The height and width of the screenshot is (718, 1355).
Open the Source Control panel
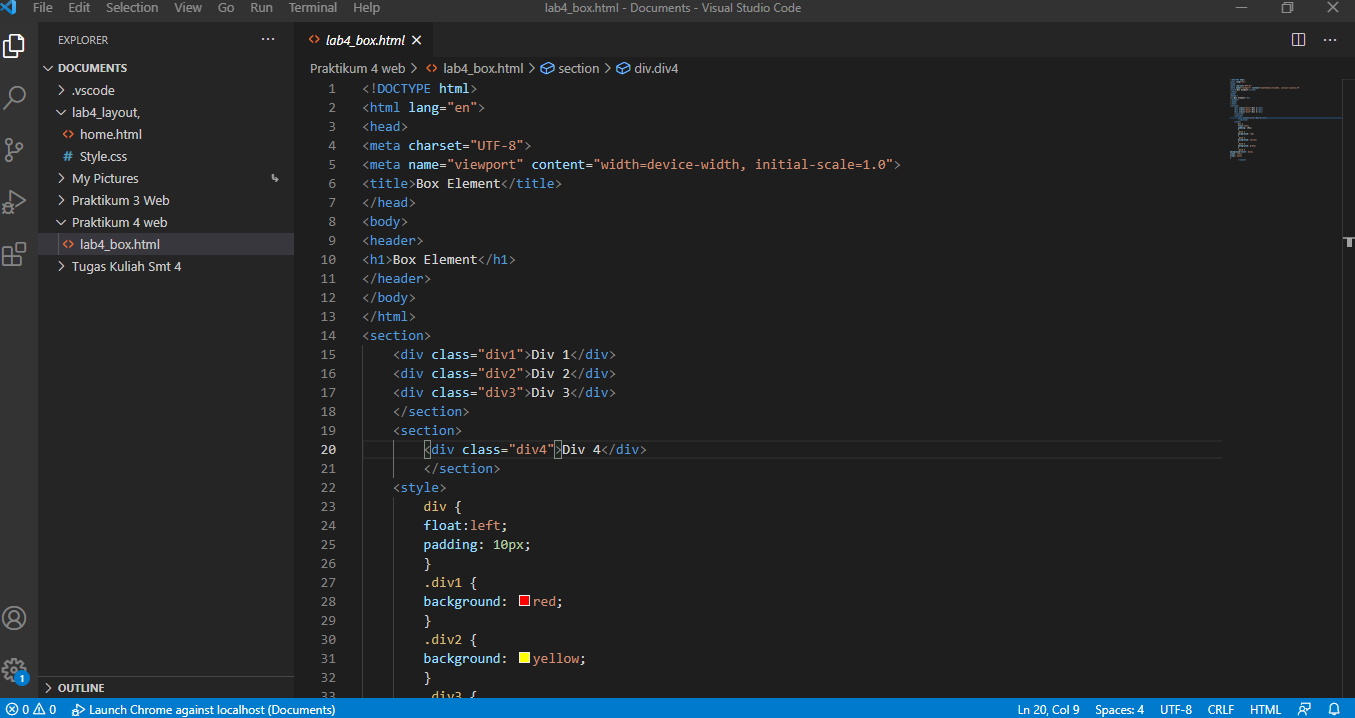point(14,149)
